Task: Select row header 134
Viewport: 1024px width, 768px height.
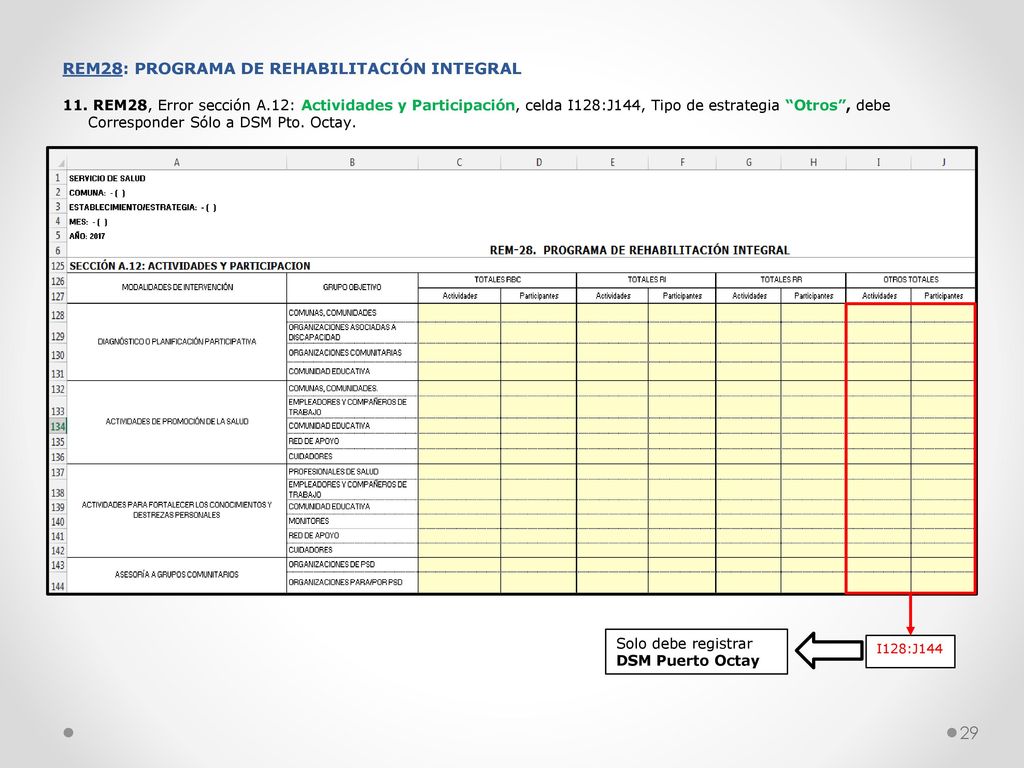Action: (x=58, y=426)
